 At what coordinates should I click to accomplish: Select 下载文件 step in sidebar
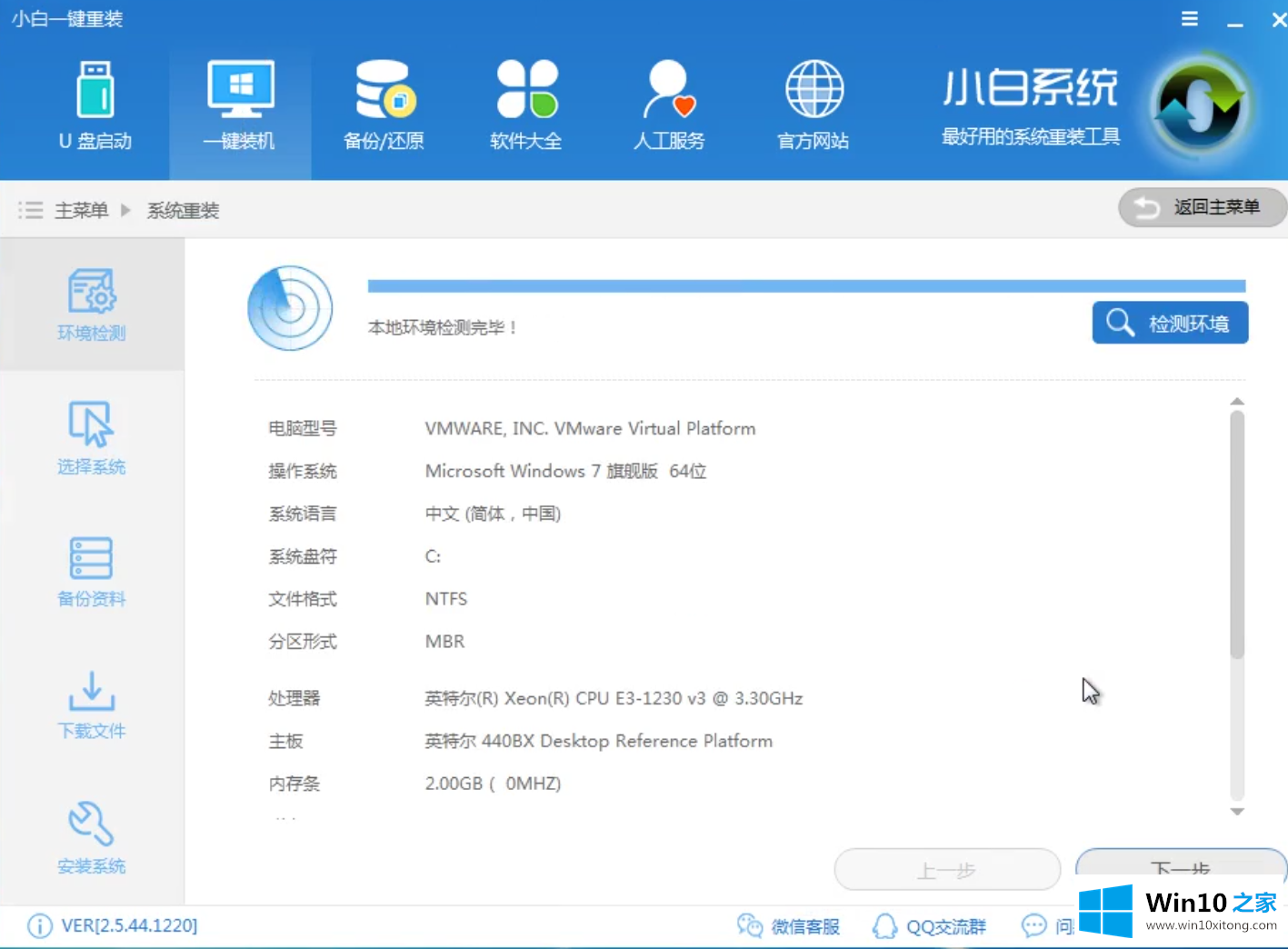click(x=92, y=704)
